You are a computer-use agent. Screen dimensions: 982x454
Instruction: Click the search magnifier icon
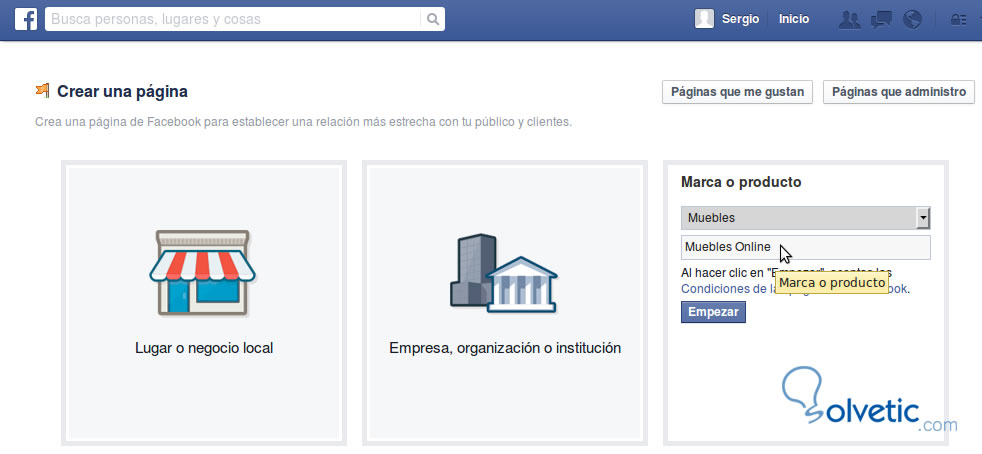(x=433, y=19)
